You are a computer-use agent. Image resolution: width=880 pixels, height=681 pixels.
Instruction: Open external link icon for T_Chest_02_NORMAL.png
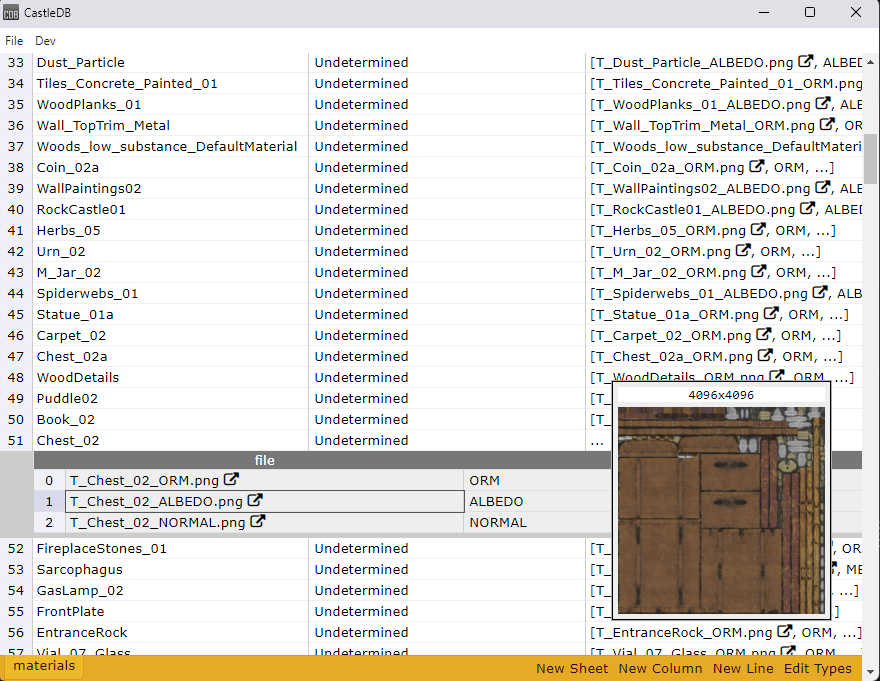258,522
